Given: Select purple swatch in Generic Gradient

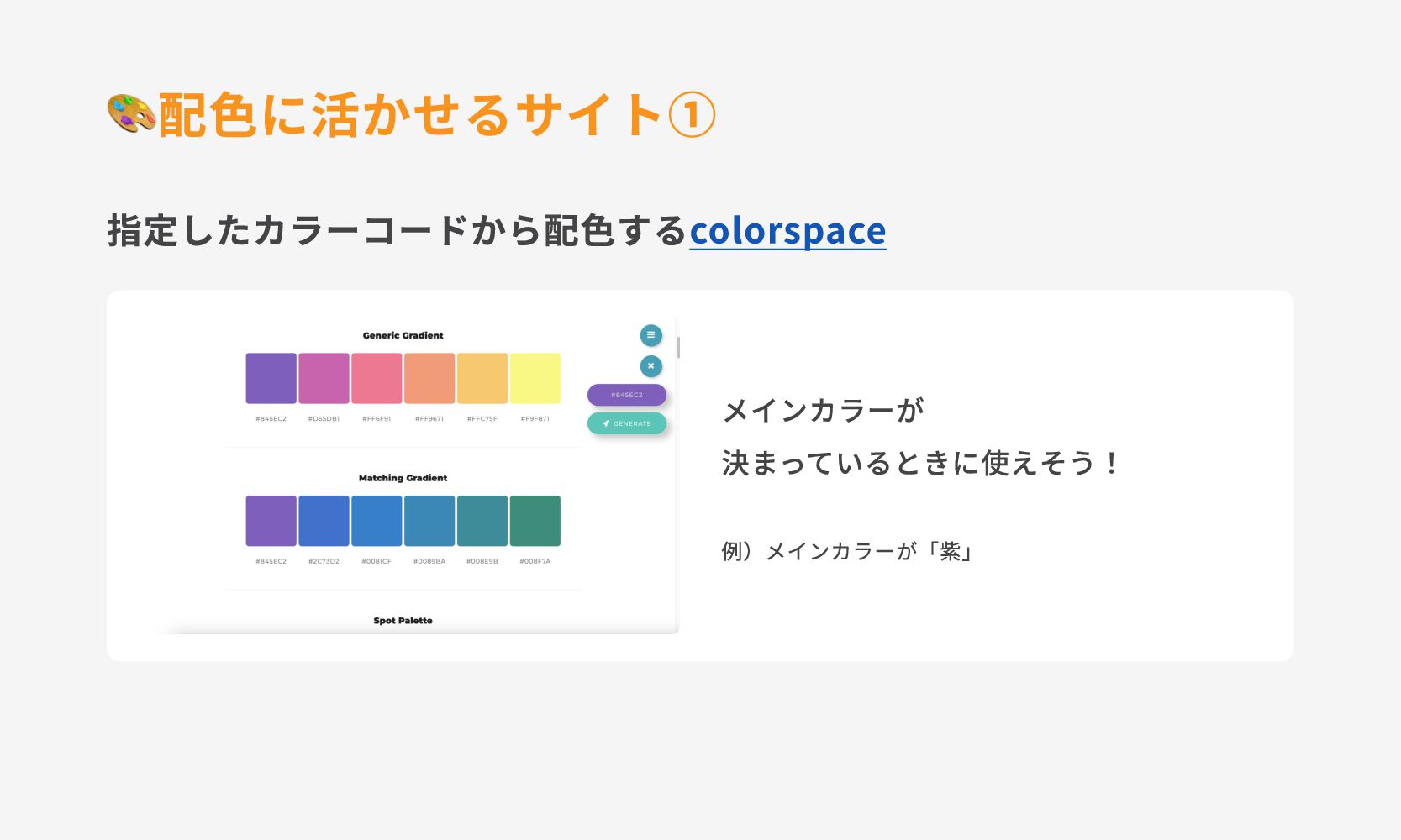Looking at the screenshot, I should (271, 378).
